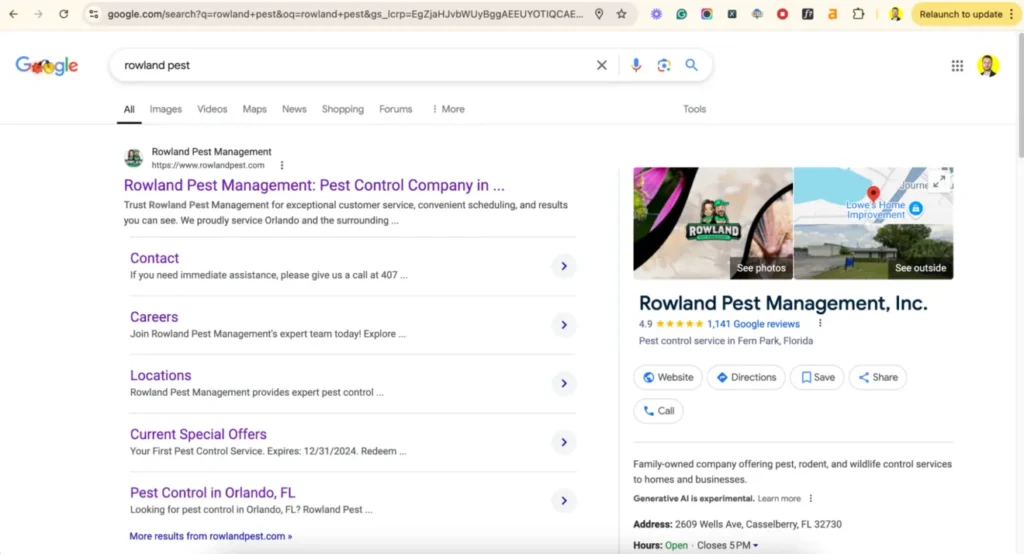Image resolution: width=1024 pixels, height=554 pixels.
Task: Click the magnifying glass search icon
Action: 691,65
